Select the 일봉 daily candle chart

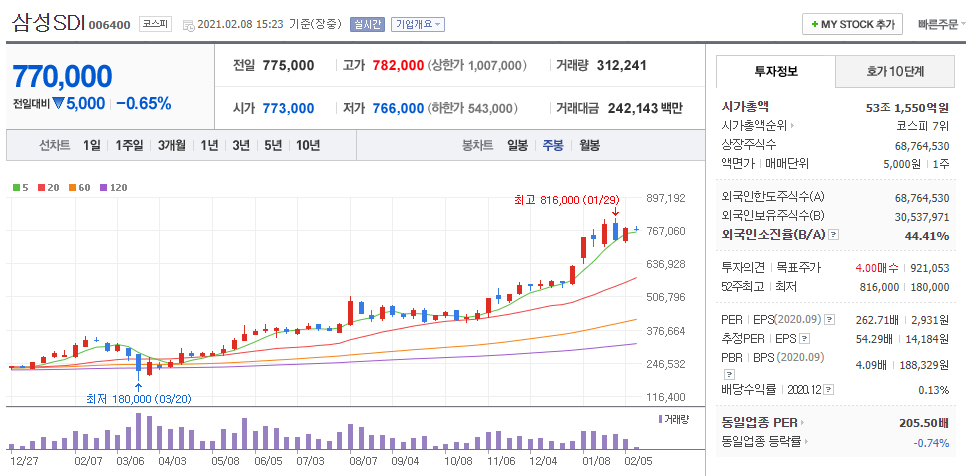(x=517, y=145)
